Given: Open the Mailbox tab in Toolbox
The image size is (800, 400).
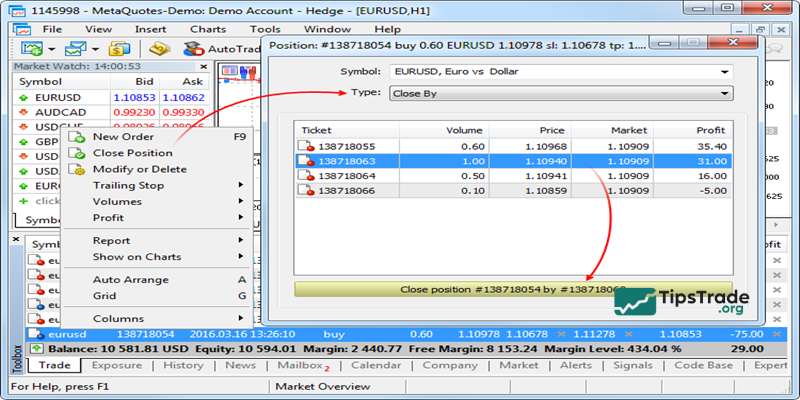Looking at the screenshot, I should coord(300,366).
